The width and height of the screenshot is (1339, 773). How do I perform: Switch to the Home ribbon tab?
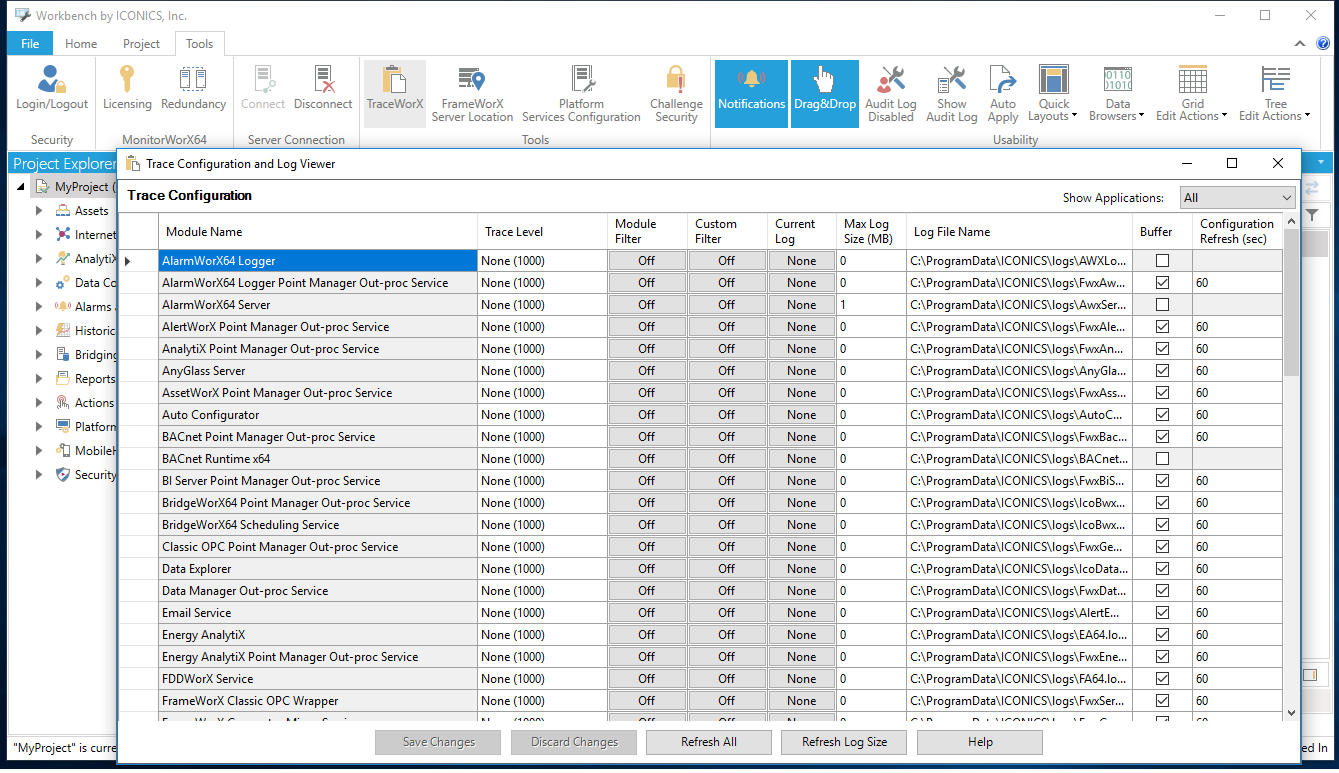tap(81, 44)
